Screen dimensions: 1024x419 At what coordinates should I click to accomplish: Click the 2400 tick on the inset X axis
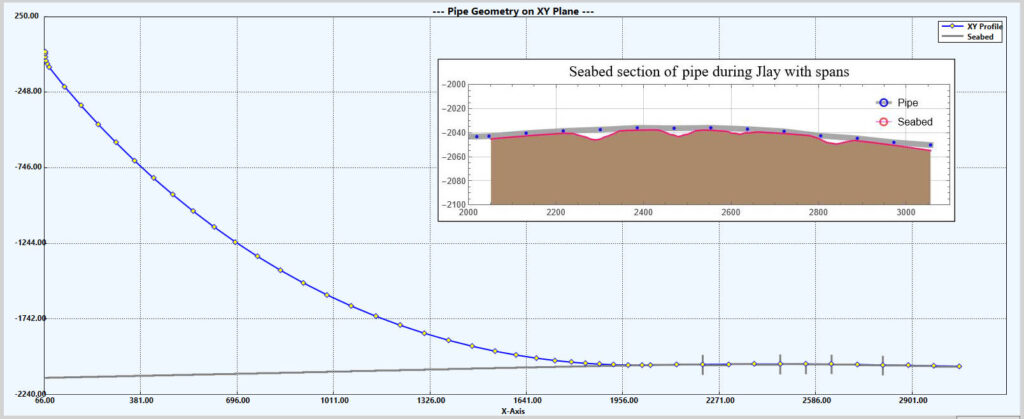click(642, 213)
